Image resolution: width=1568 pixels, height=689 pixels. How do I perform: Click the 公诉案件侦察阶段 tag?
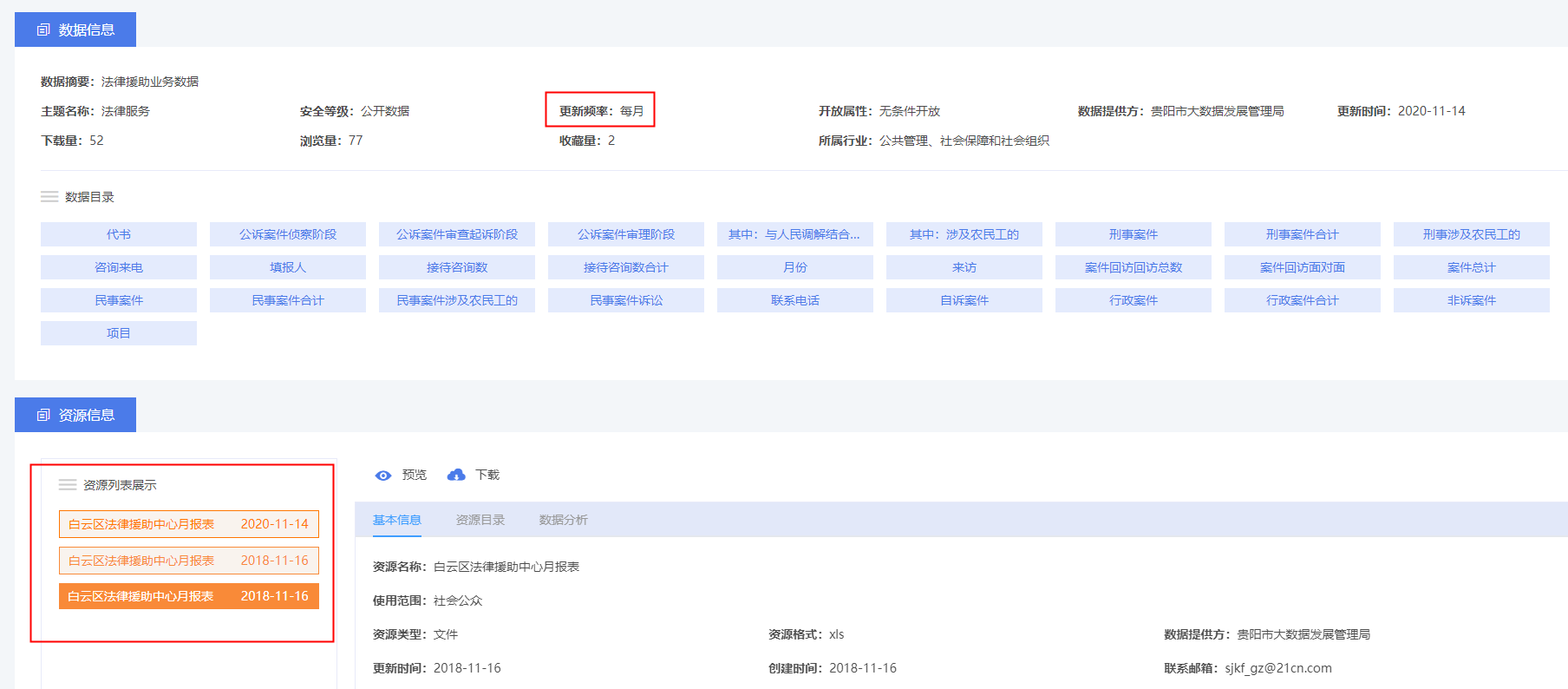[288, 234]
